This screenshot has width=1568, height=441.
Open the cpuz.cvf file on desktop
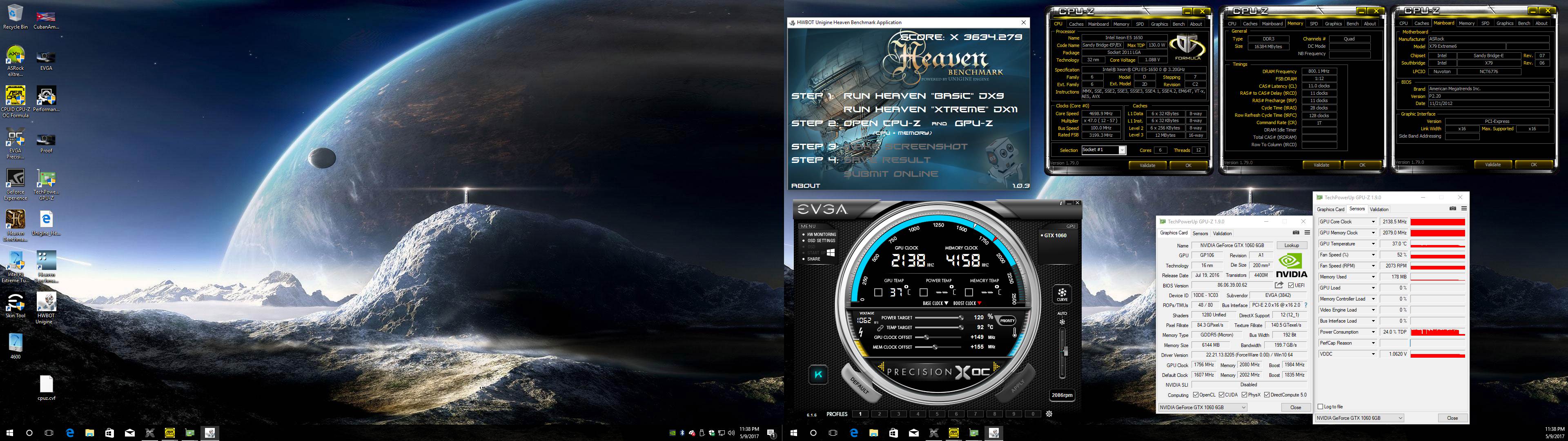point(46,388)
